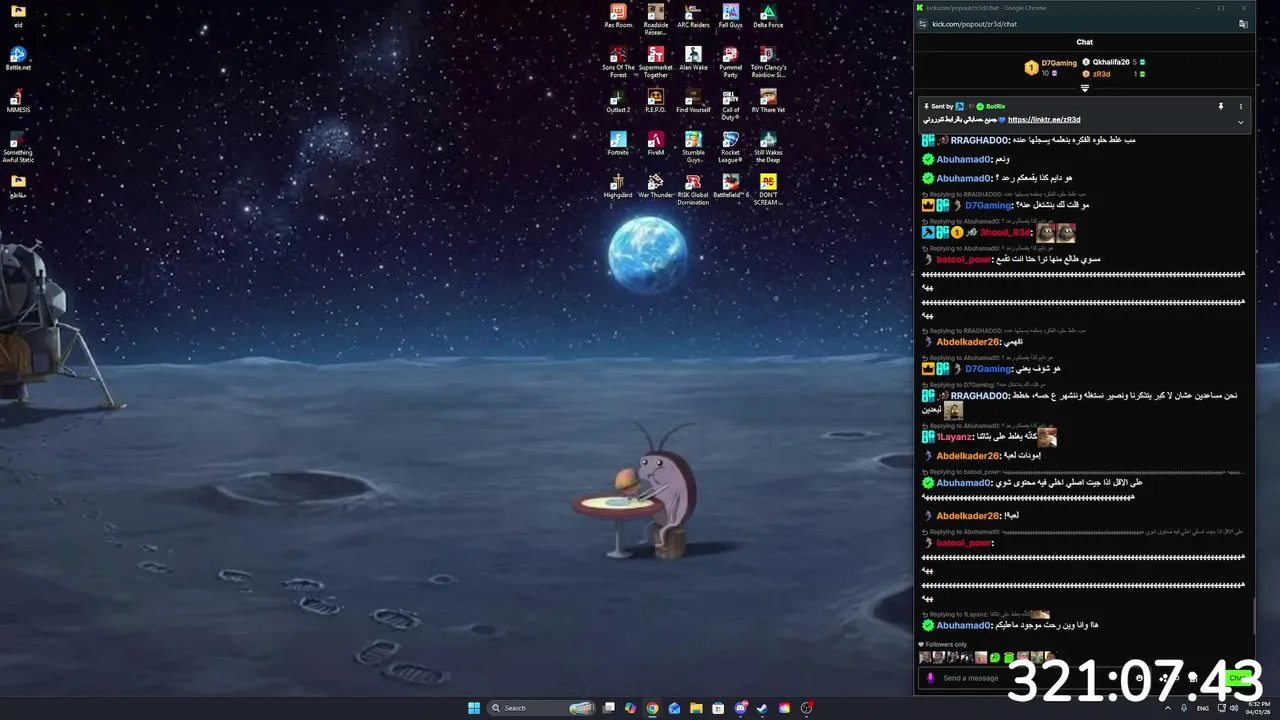This screenshot has height=720, width=1280.
Task: Open the clock and date flyout
Action: point(1258,708)
